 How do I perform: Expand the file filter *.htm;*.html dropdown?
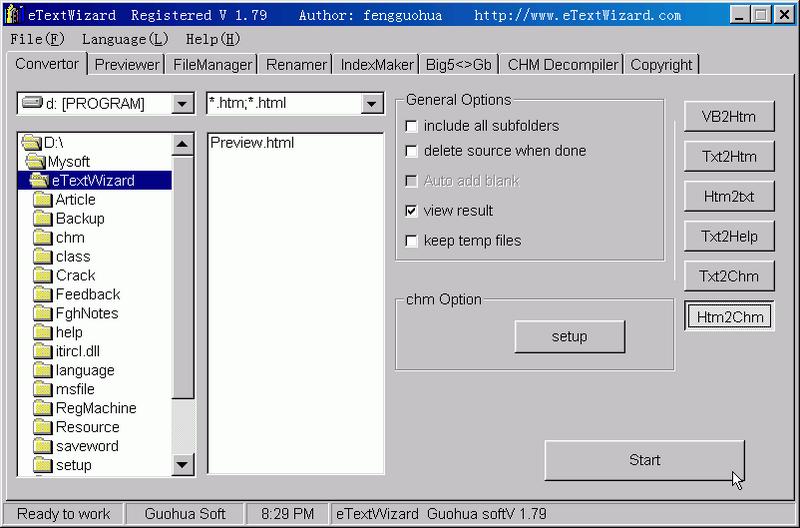tap(372, 104)
